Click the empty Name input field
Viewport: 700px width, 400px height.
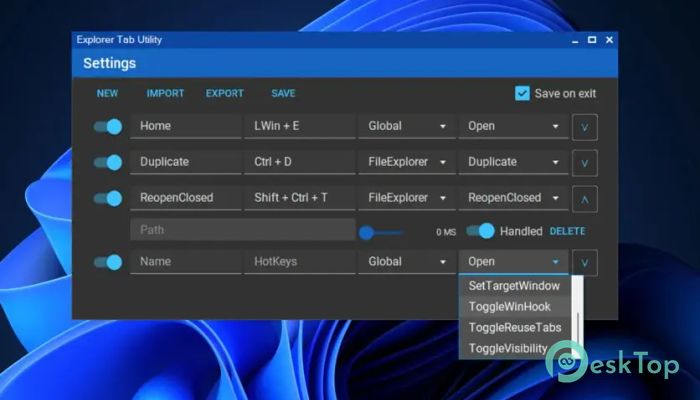[186, 262]
